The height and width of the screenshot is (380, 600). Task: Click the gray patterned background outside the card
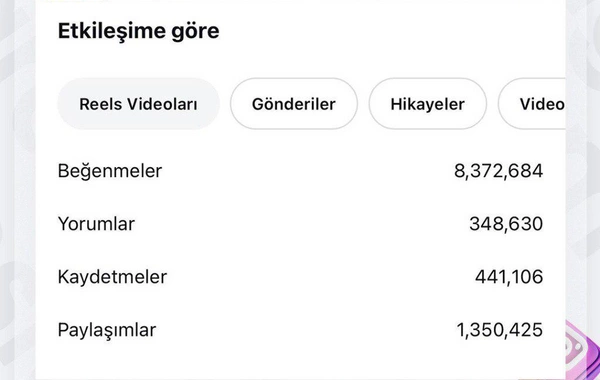pyautogui.click(x=17, y=191)
